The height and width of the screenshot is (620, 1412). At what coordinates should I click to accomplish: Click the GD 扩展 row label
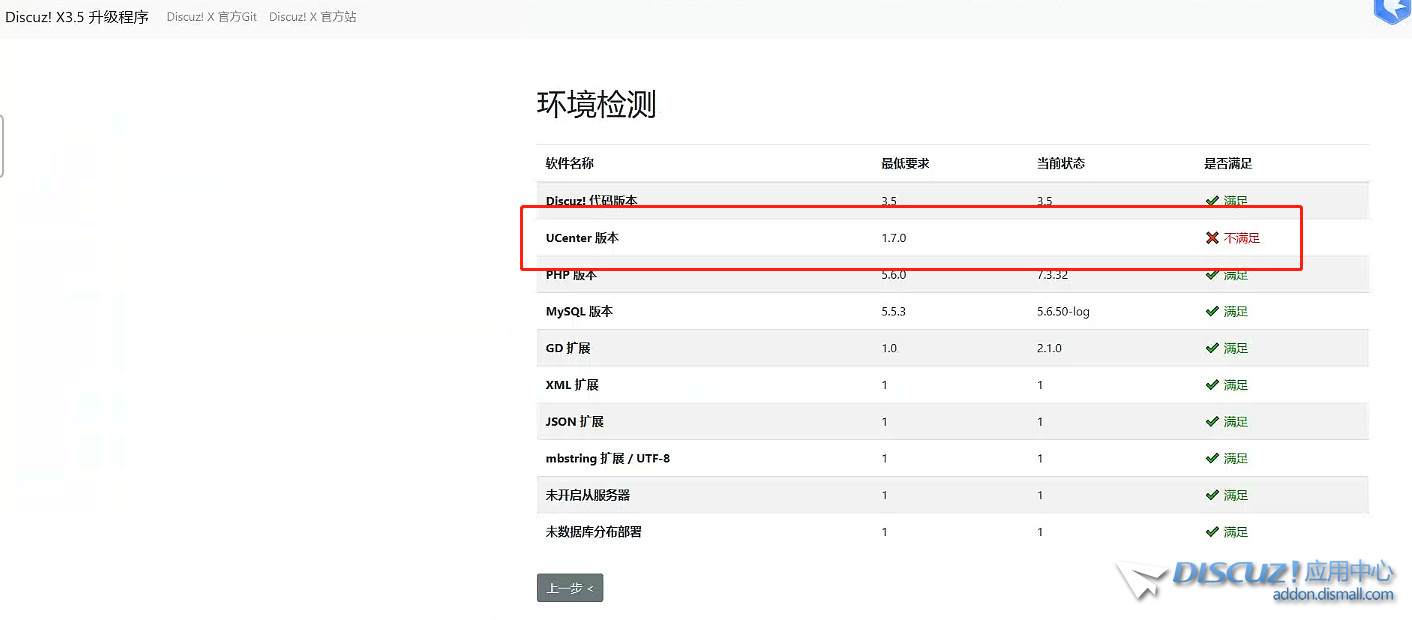coord(568,348)
